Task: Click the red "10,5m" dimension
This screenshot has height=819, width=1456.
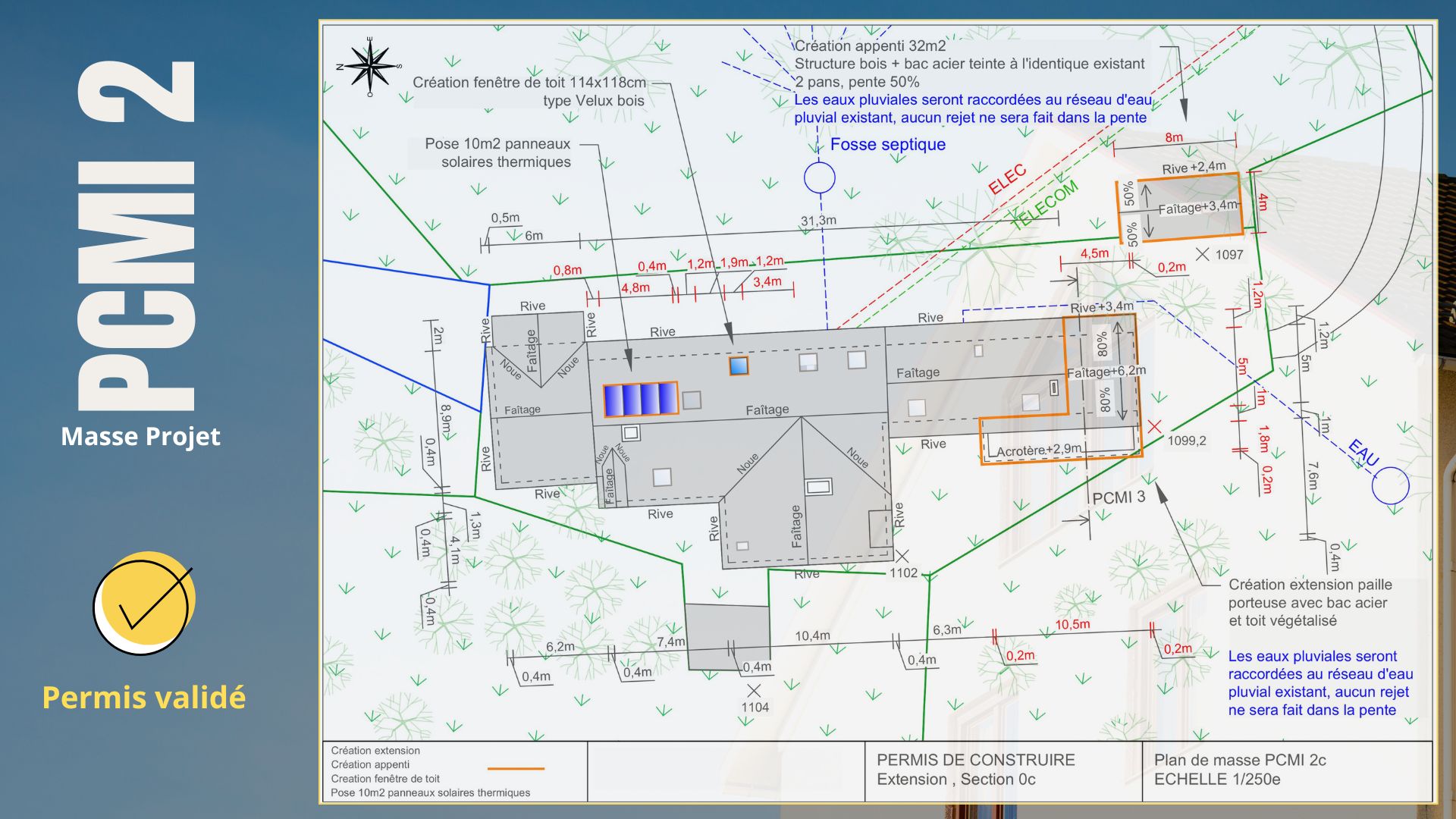Action: click(x=1072, y=624)
